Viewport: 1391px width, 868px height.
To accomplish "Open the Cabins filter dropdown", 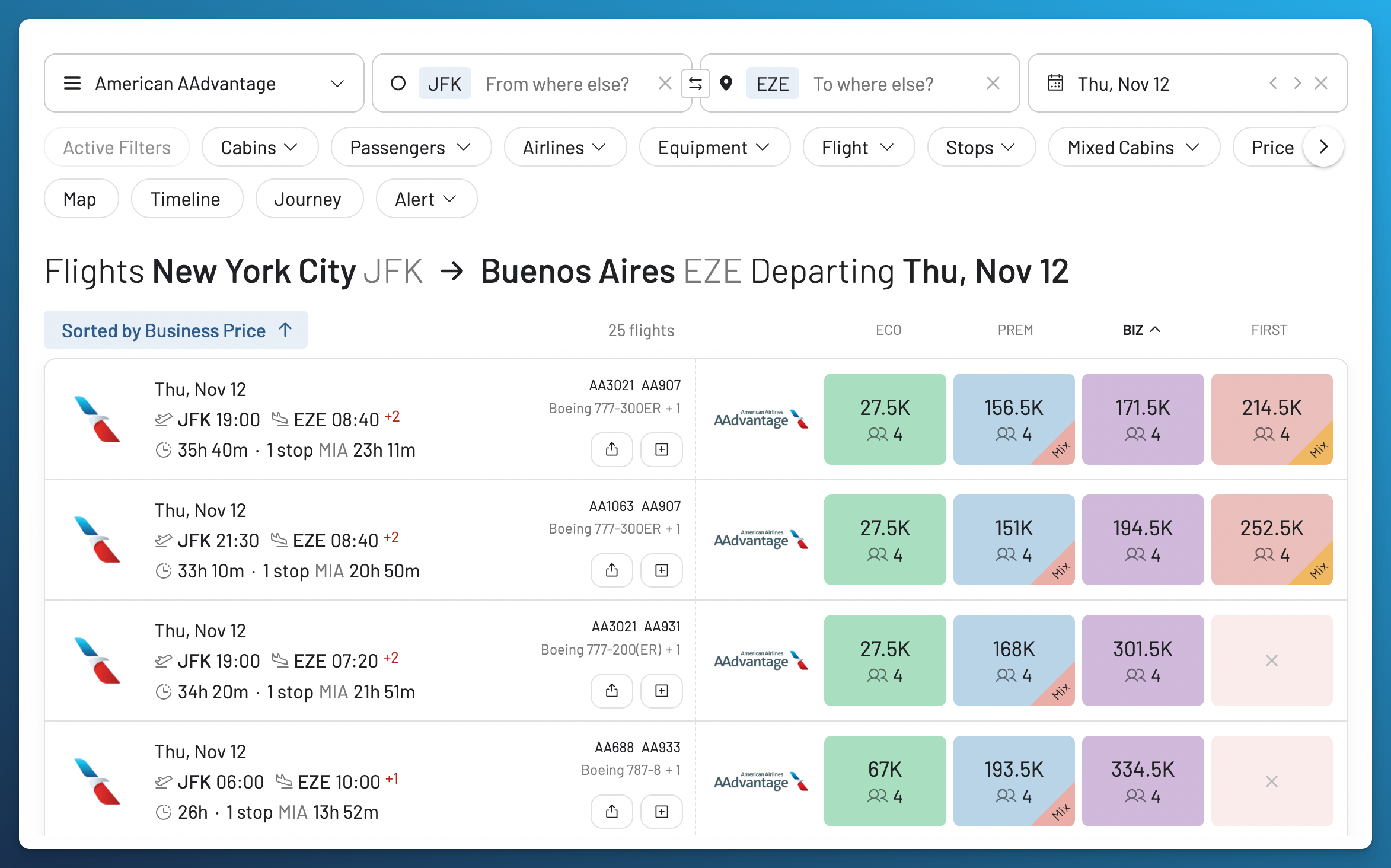I will [x=260, y=147].
